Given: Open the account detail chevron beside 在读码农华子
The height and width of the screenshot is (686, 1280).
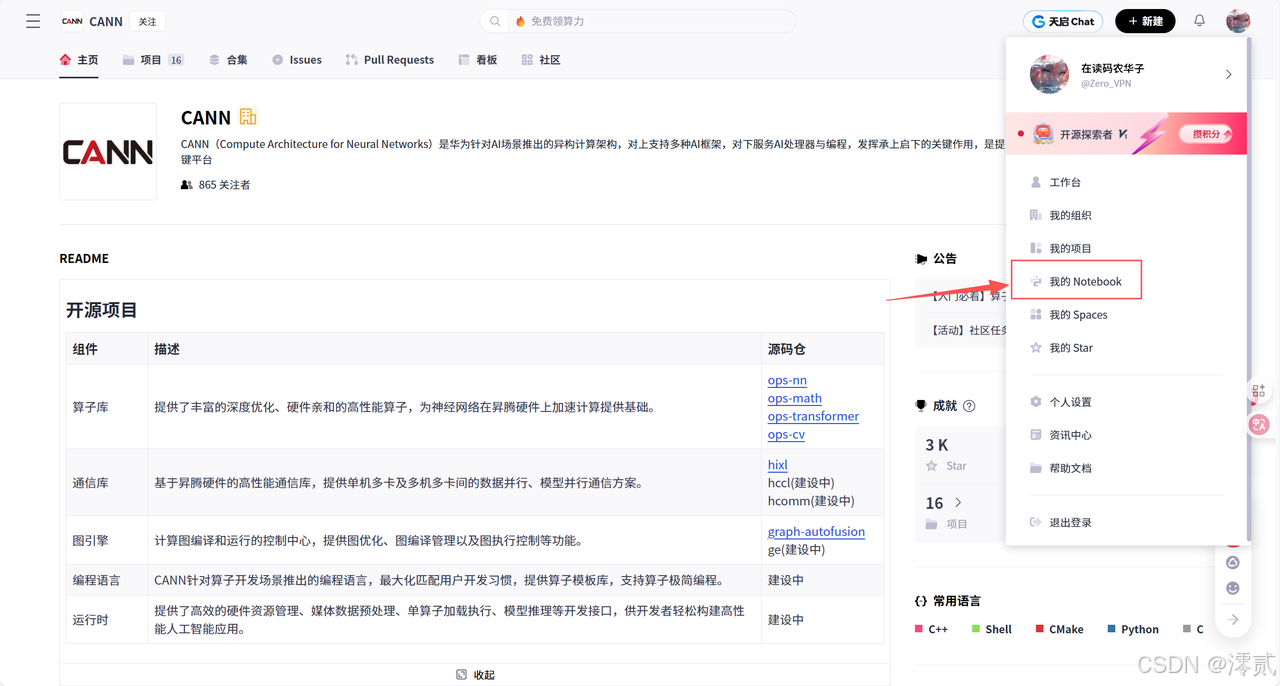Looking at the screenshot, I should tap(1228, 74).
